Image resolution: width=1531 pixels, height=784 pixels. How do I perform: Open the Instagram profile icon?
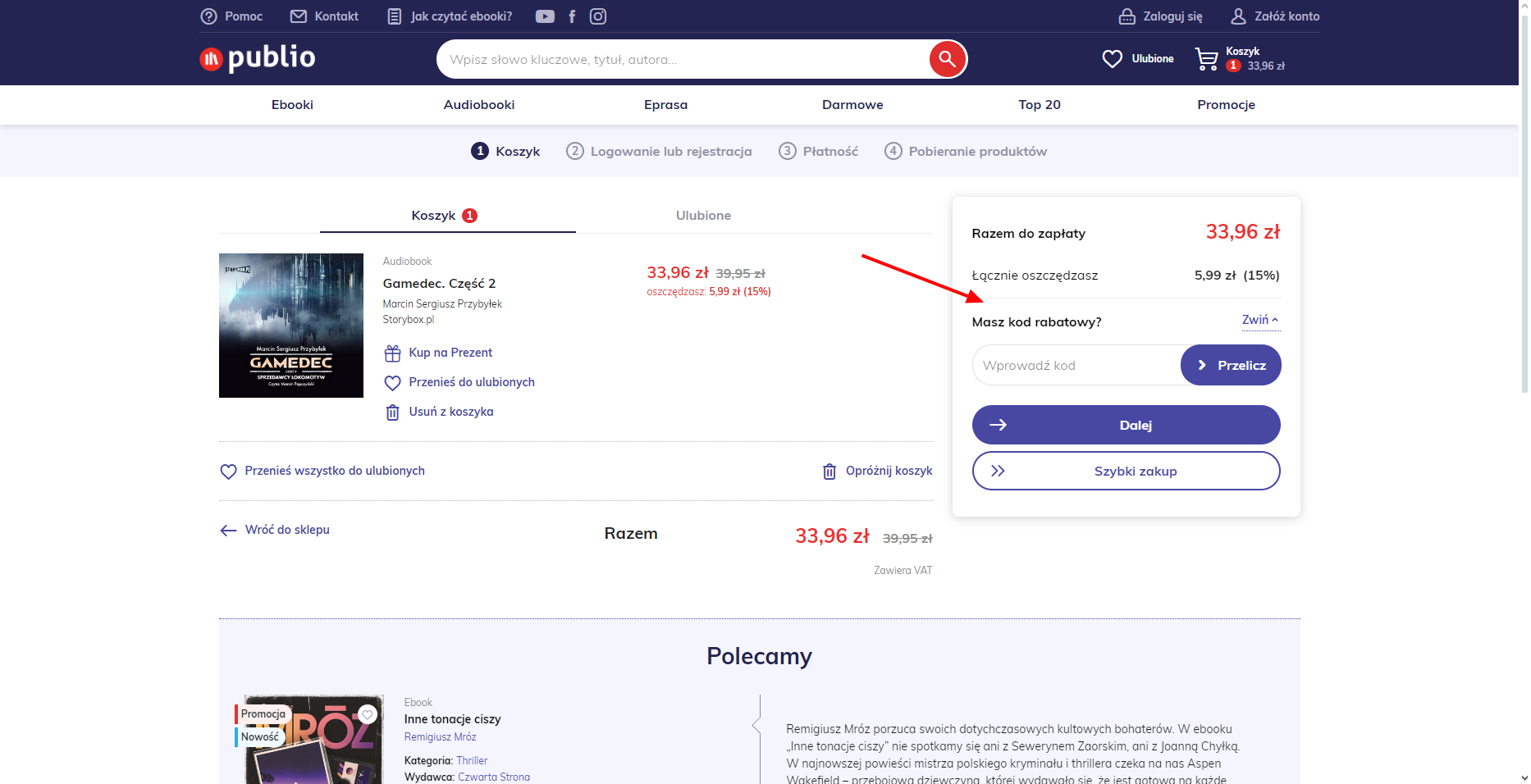click(x=598, y=16)
